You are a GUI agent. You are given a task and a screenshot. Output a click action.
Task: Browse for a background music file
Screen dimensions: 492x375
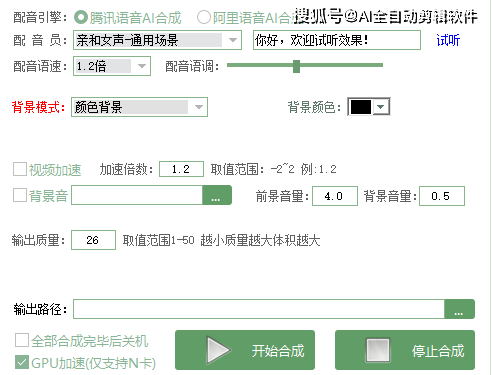click(x=217, y=195)
